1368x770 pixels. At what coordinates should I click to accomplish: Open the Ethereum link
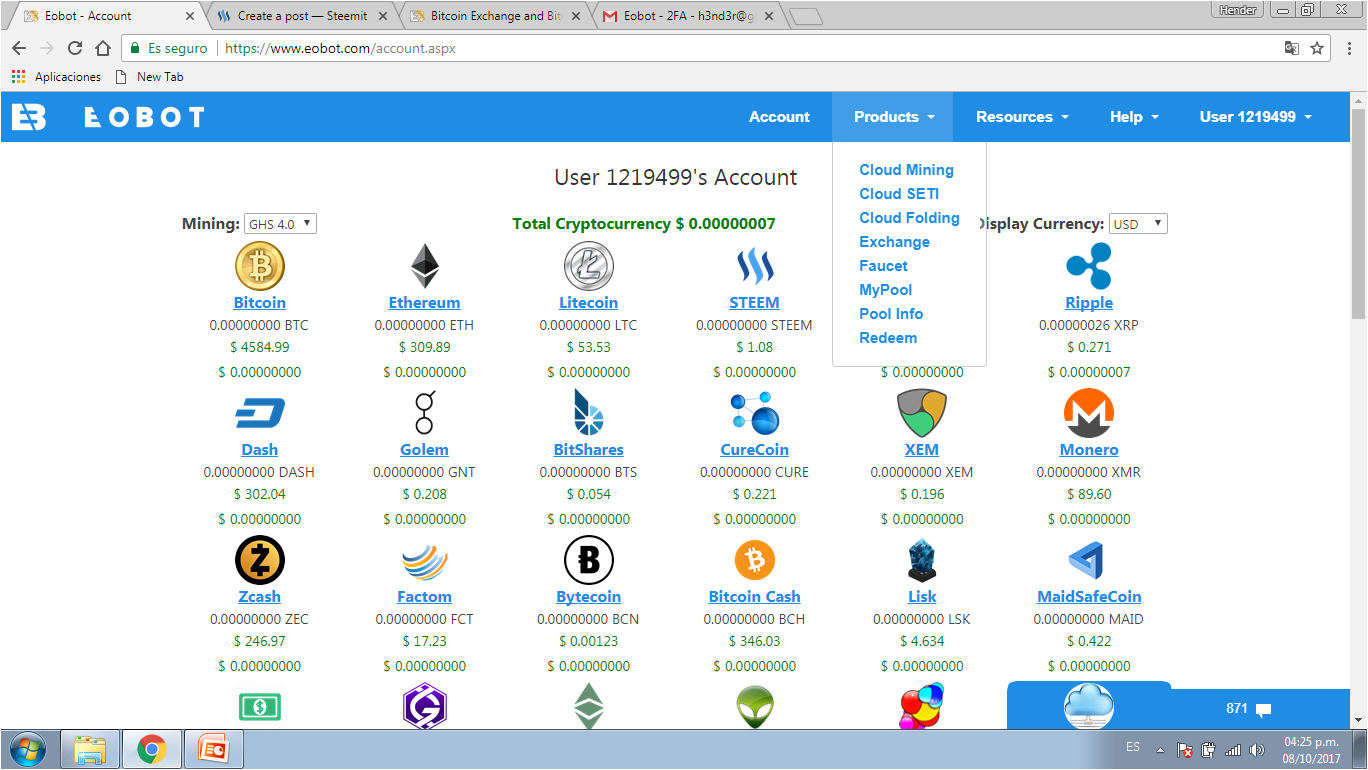(425, 303)
